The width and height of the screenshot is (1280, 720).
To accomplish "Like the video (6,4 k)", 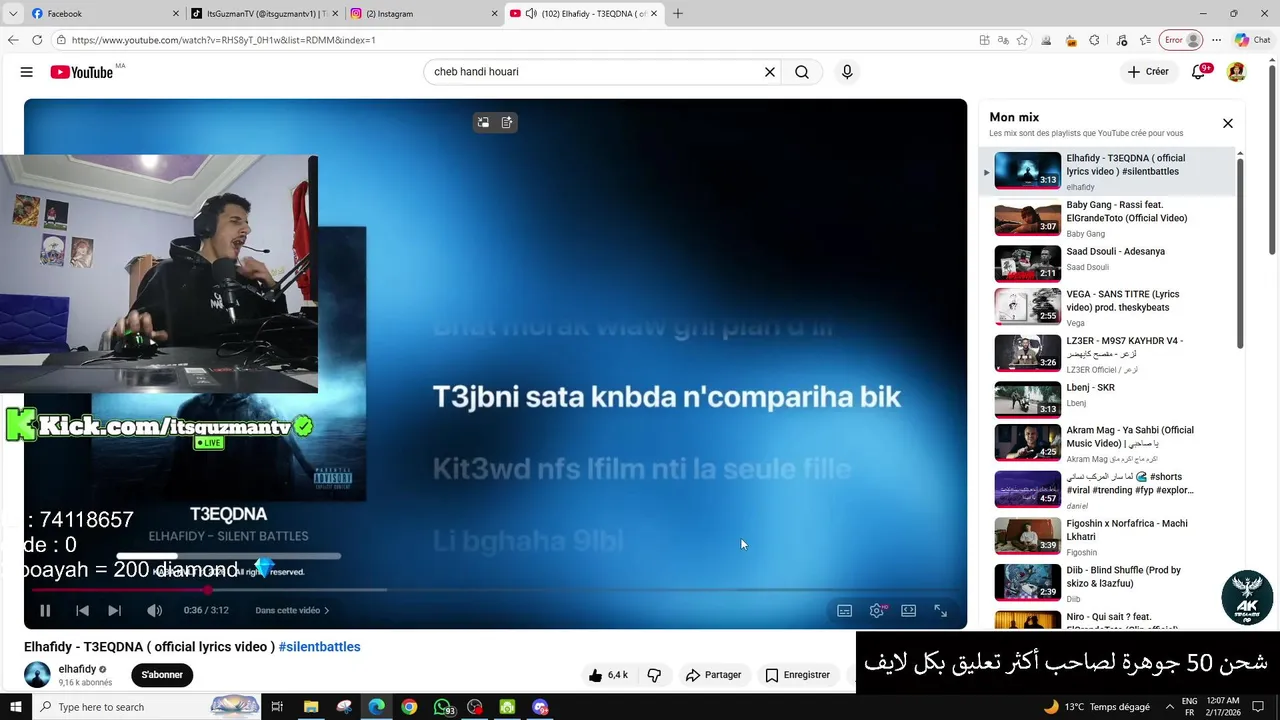I will tap(609, 675).
